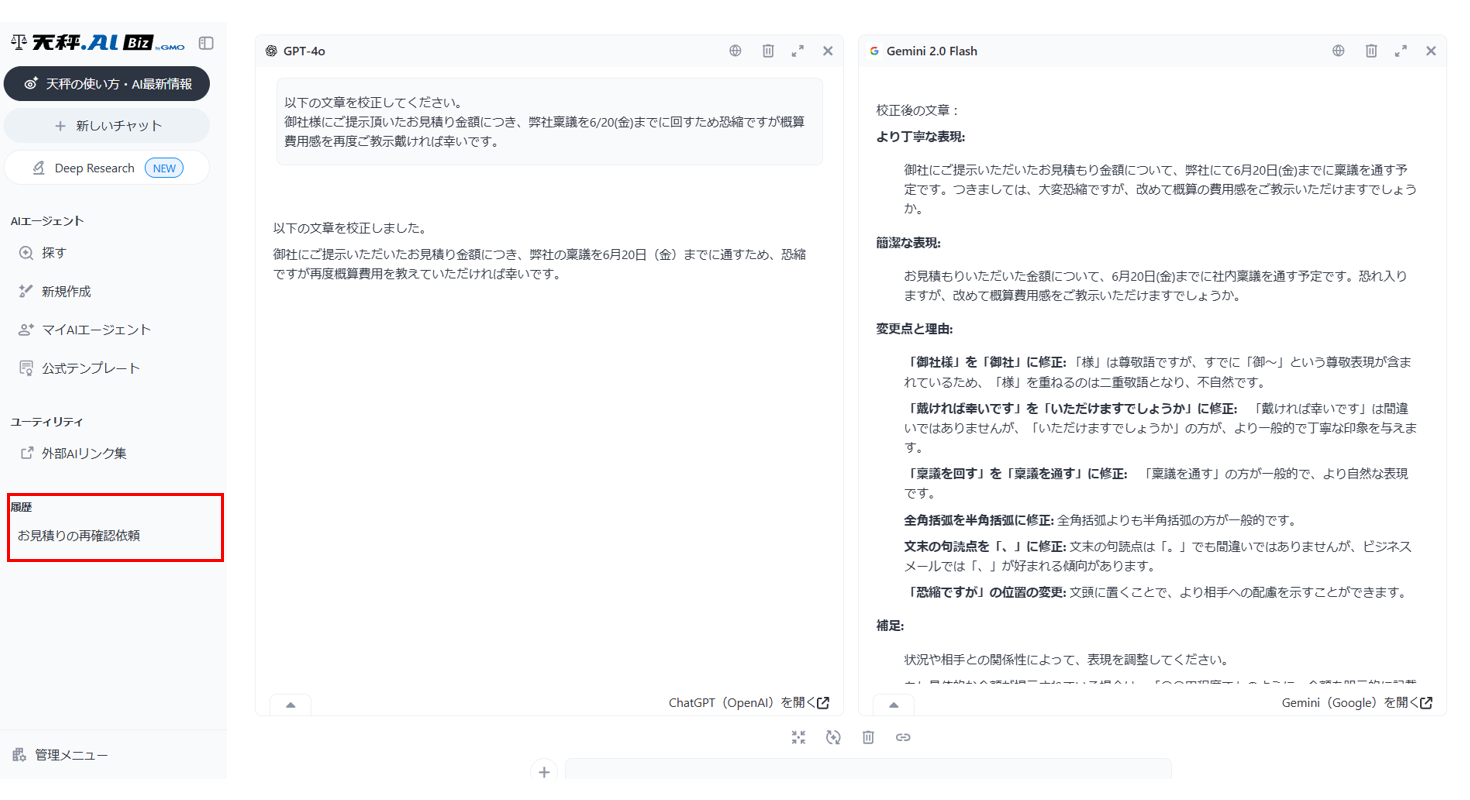Click the regenerate icon in the bottom toolbar

pos(833,737)
